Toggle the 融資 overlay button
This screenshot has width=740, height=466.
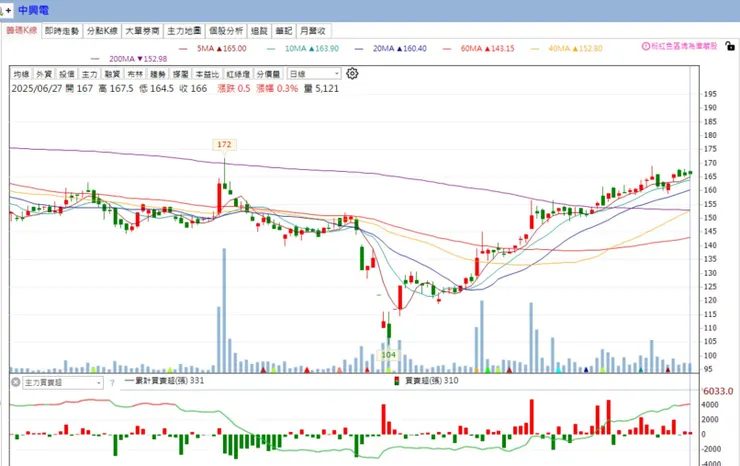tap(112, 74)
